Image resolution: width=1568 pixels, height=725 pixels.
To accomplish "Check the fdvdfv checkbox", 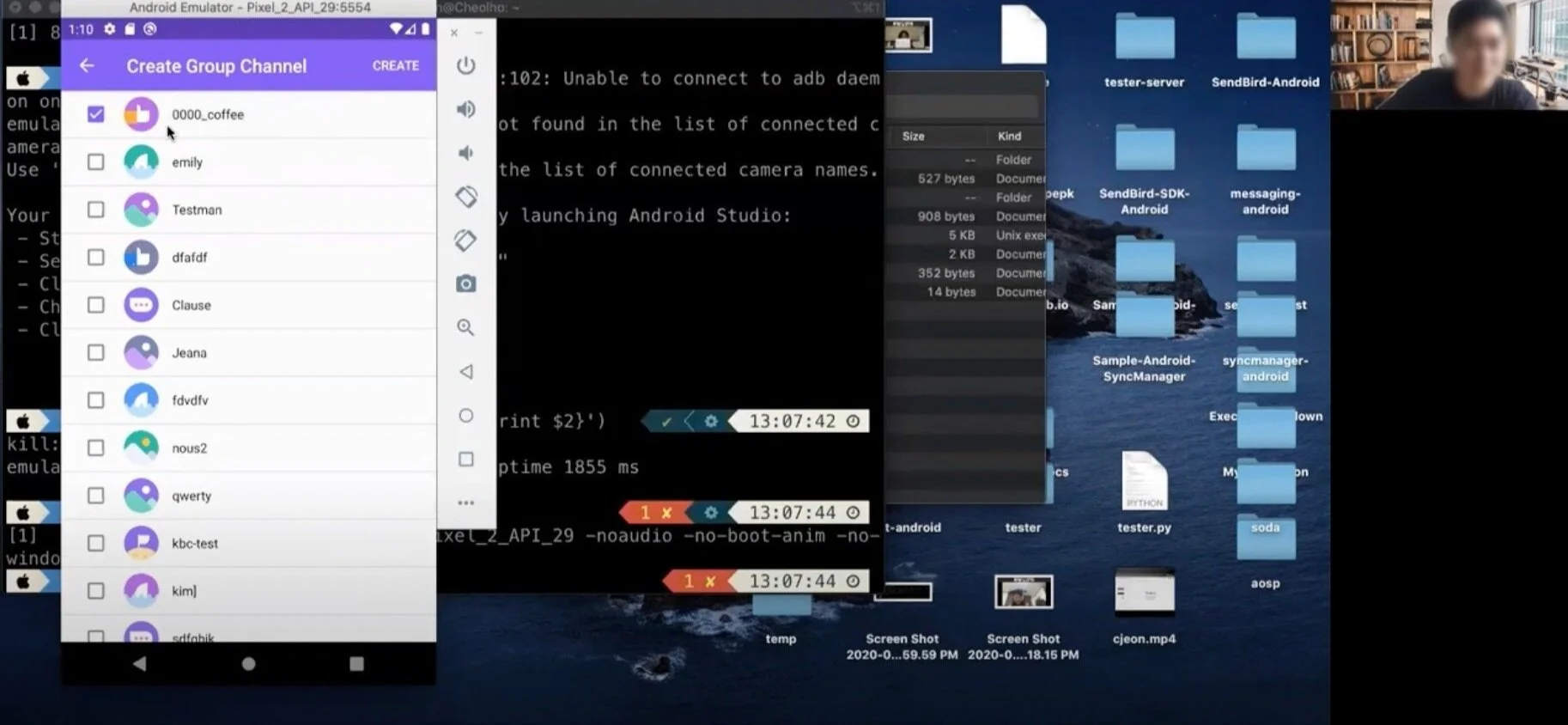I will tap(95, 400).
